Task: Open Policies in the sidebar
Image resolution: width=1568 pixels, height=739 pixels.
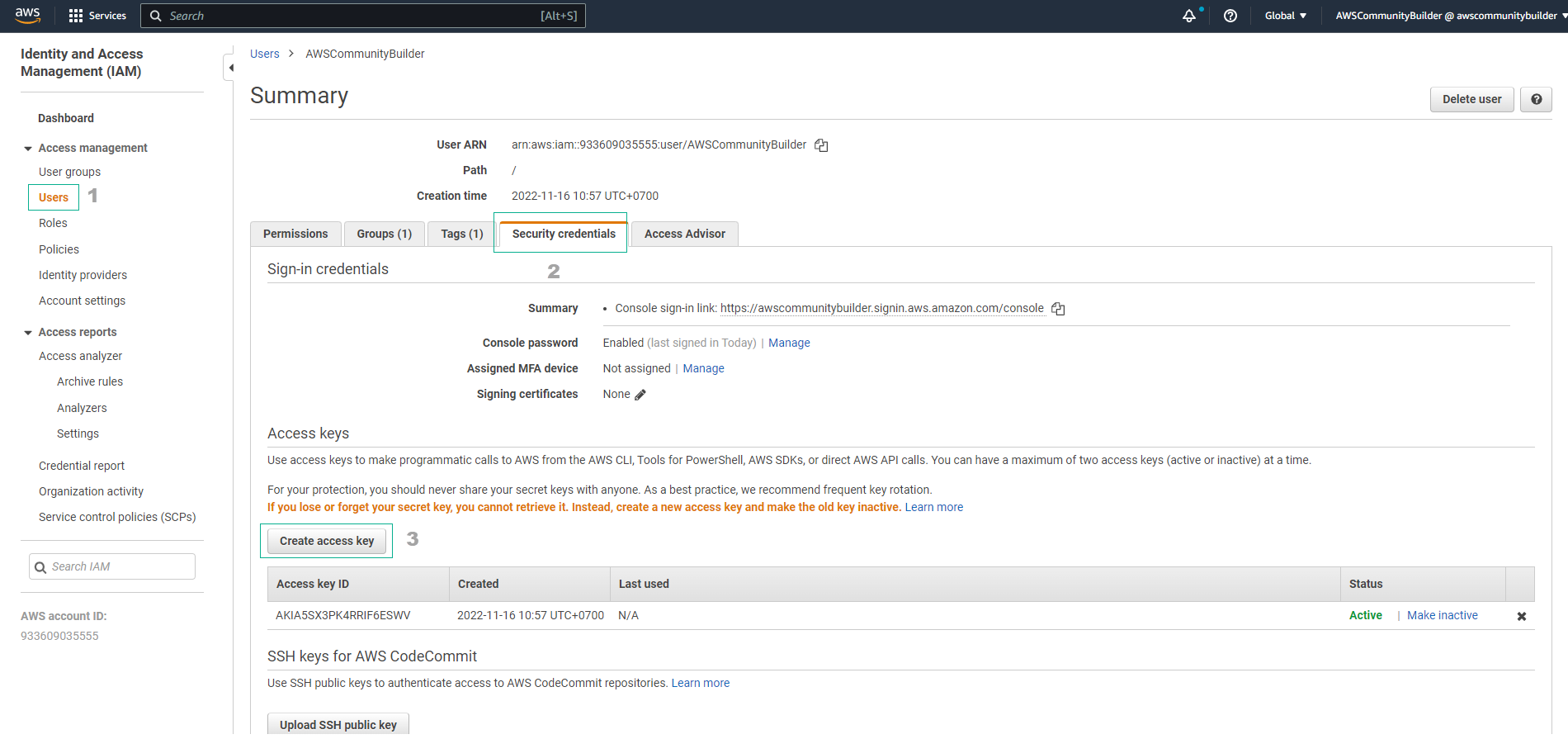Action: (59, 249)
